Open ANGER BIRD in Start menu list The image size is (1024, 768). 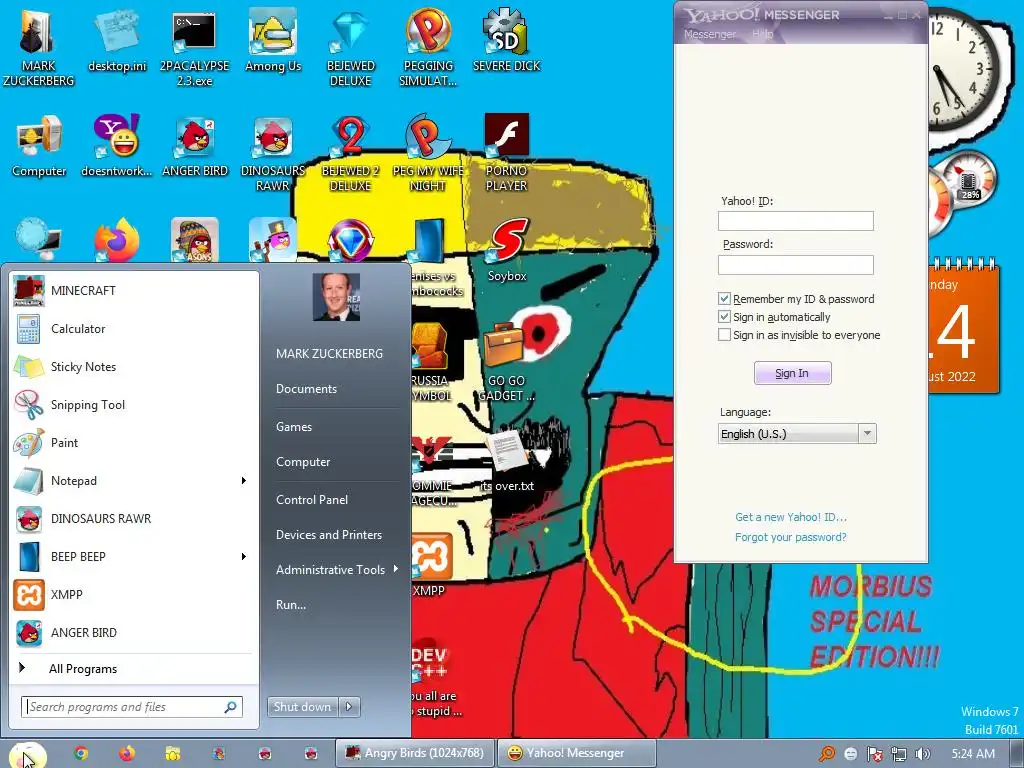coord(134,633)
